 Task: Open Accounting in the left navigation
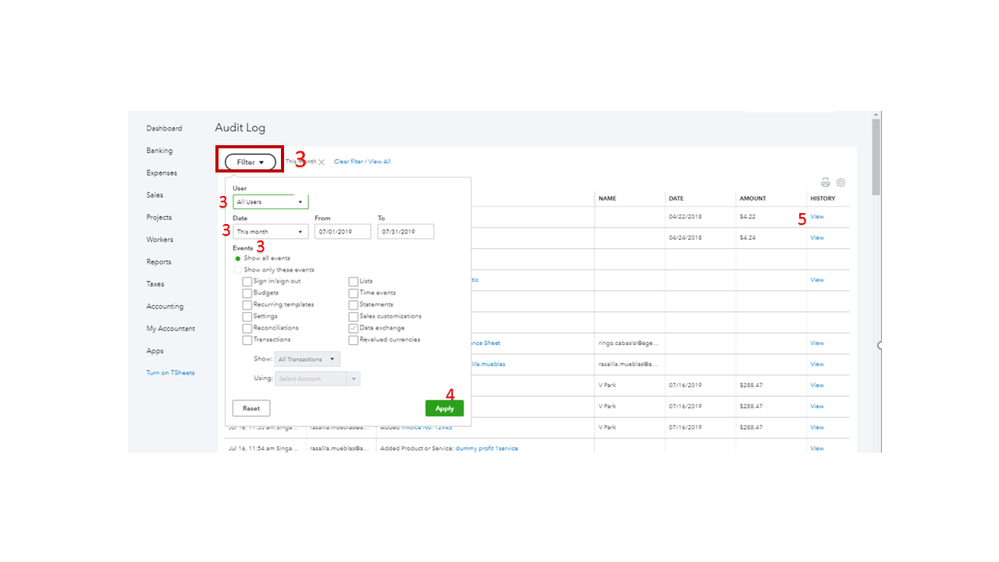coord(165,306)
